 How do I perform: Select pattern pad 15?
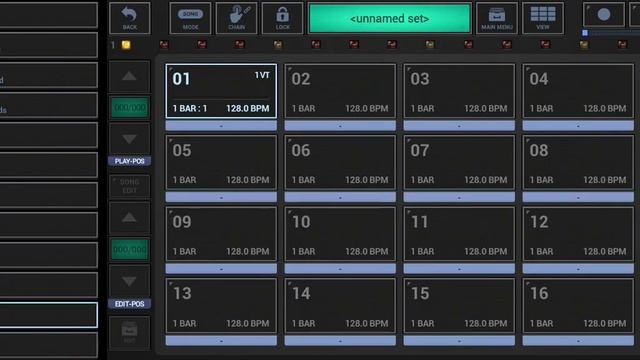[x=459, y=306]
